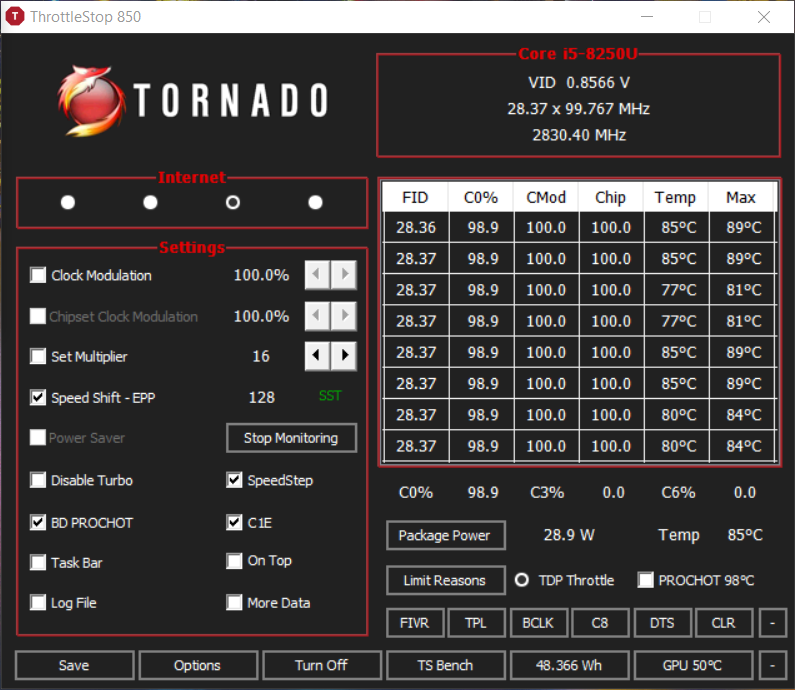Click the Turn Off button
Viewport: 795px width, 690px height.
click(x=322, y=665)
